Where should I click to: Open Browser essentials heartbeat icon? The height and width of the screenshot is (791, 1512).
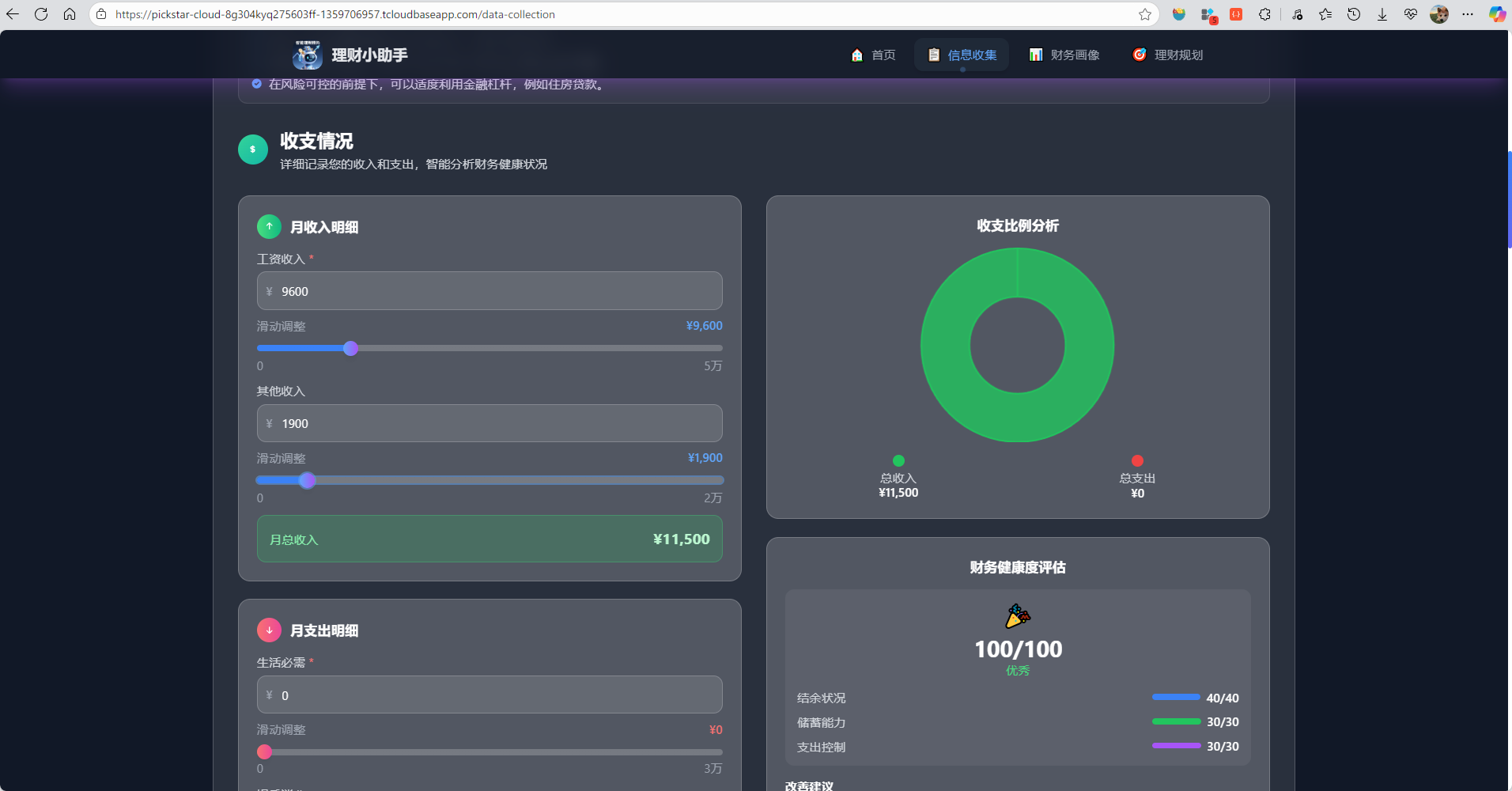[1411, 14]
